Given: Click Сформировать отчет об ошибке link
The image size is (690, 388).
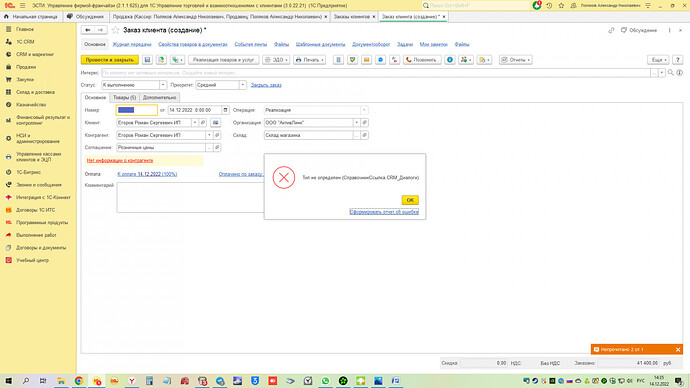Looking at the screenshot, I should pos(384,212).
